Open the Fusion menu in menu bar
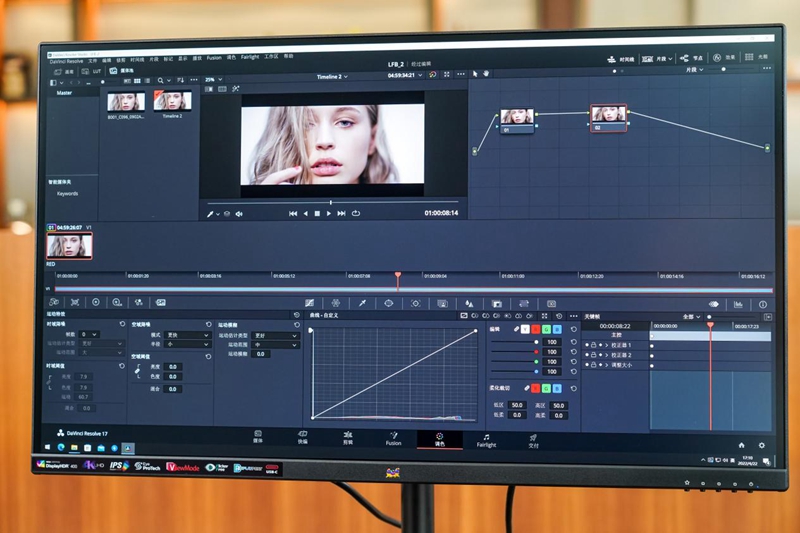The height and width of the screenshot is (533, 800). (x=214, y=57)
